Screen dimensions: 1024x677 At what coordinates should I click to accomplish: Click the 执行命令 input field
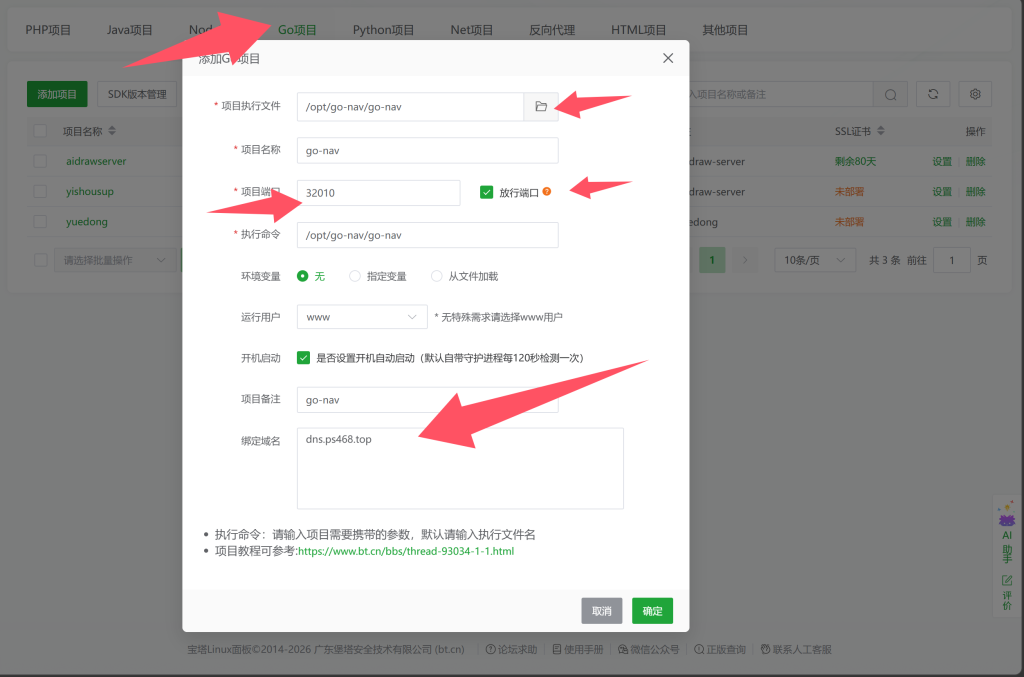428,235
